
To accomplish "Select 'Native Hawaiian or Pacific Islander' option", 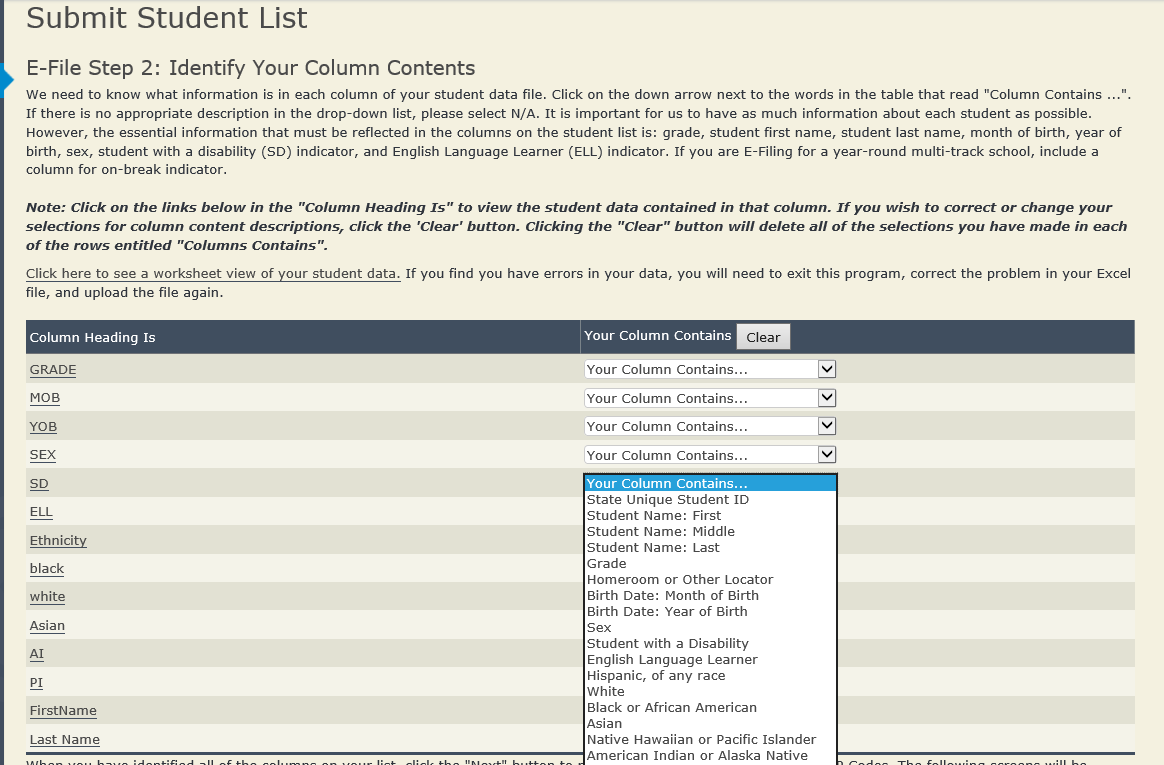I will 701,740.
